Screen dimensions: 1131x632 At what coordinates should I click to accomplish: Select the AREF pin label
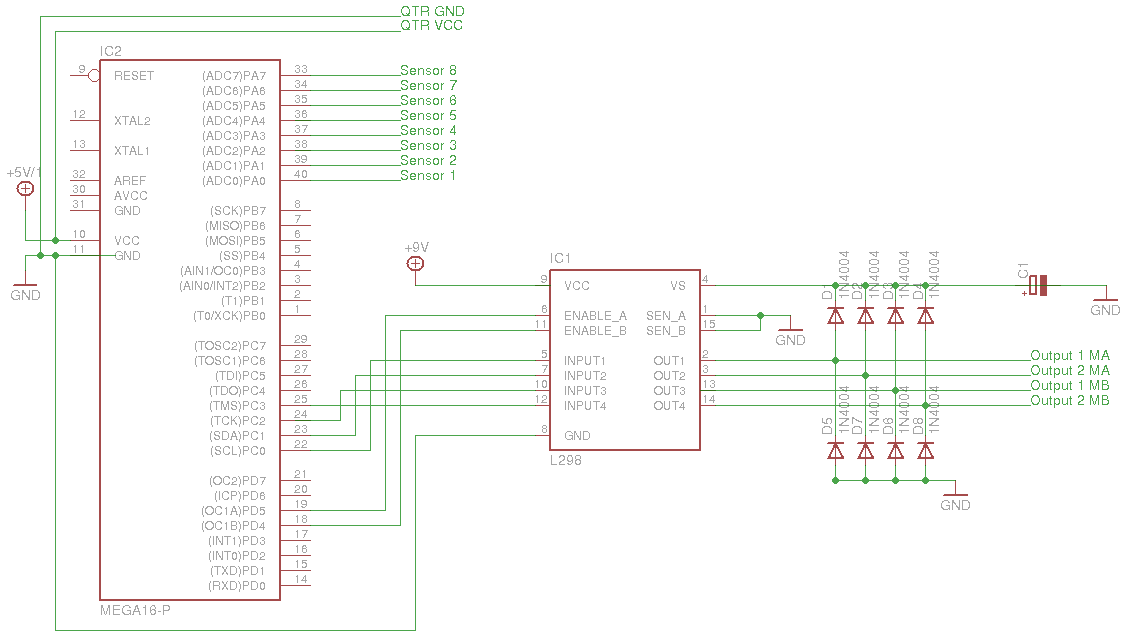click(x=130, y=180)
